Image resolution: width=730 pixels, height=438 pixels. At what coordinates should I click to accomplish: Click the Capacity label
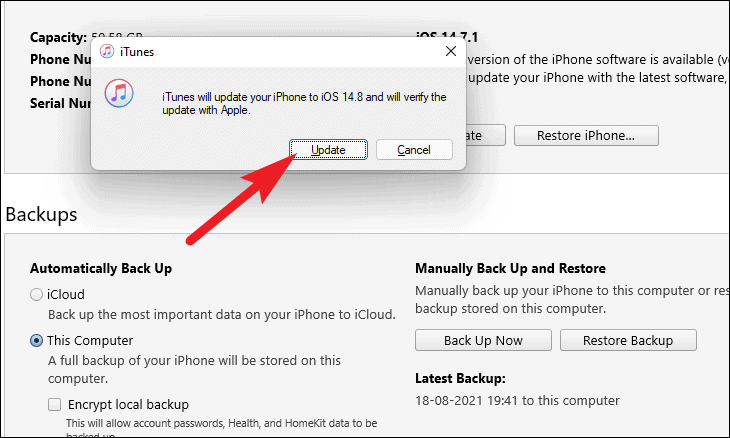59,37
